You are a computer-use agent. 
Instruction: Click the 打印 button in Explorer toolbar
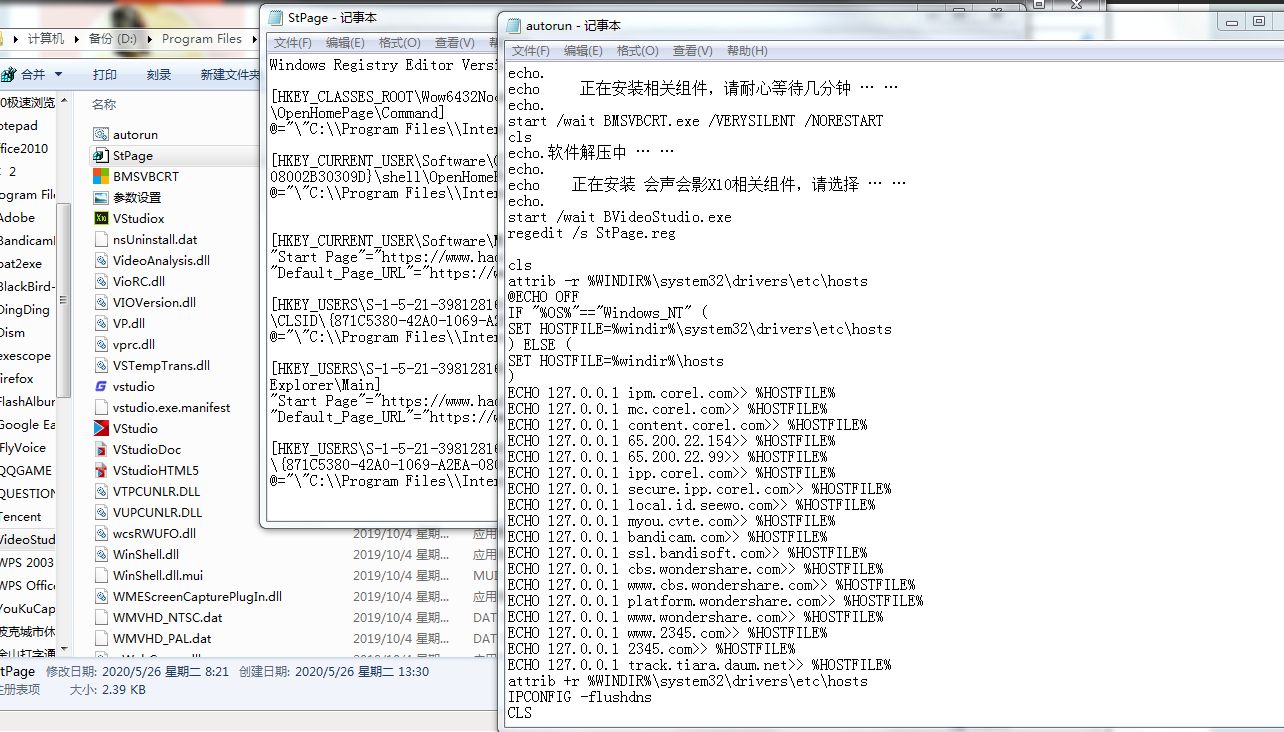(x=105, y=75)
